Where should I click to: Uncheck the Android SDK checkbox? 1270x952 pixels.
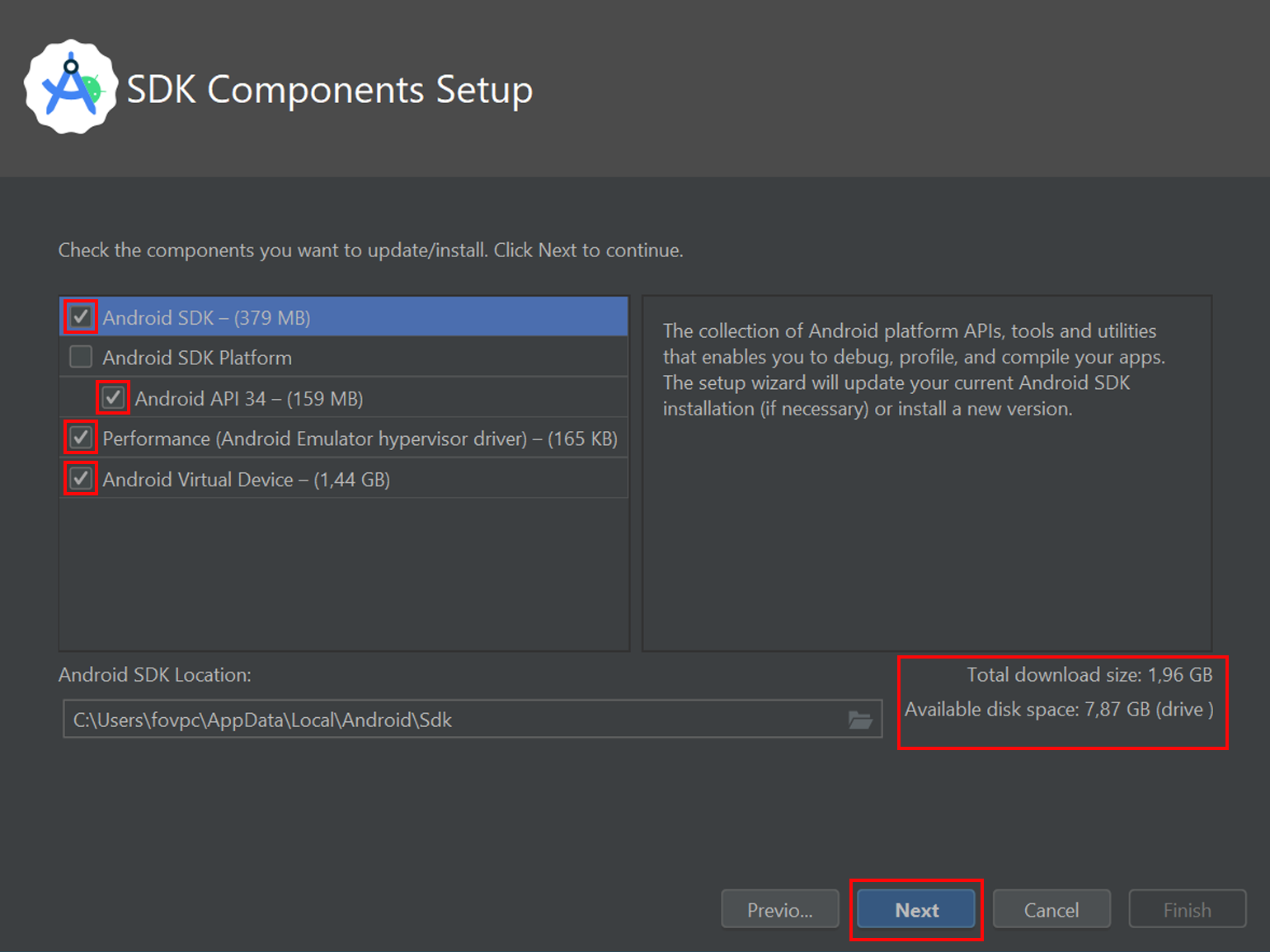(x=81, y=317)
